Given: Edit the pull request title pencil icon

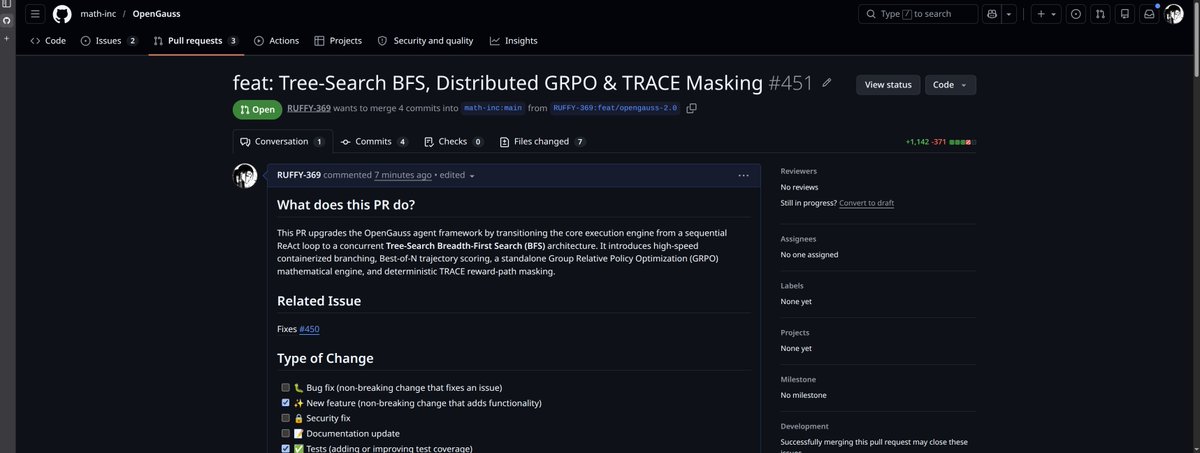Looking at the screenshot, I should (x=826, y=83).
